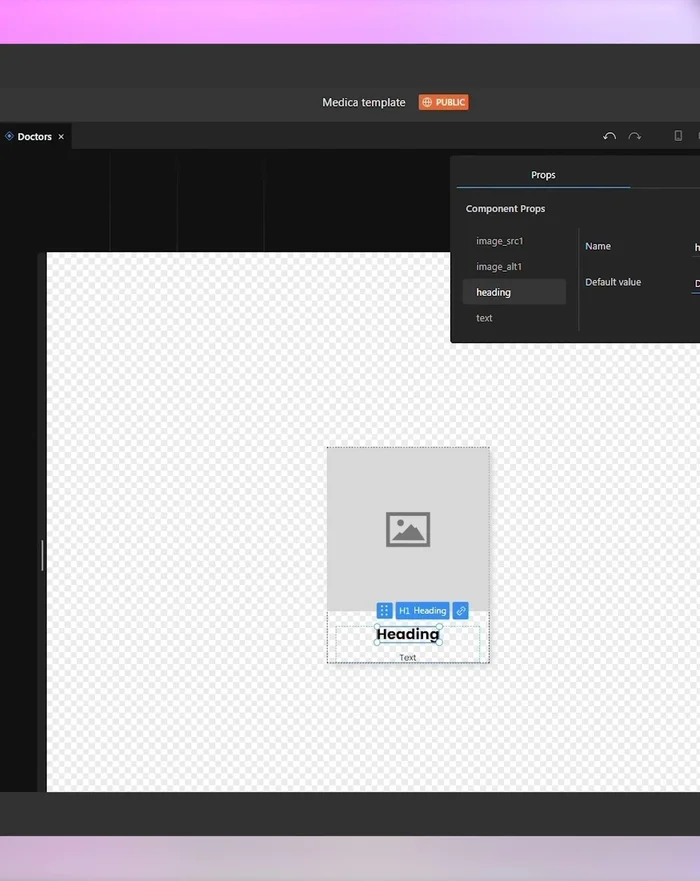
Task: Switch to mobile device preview
Action: 678,136
